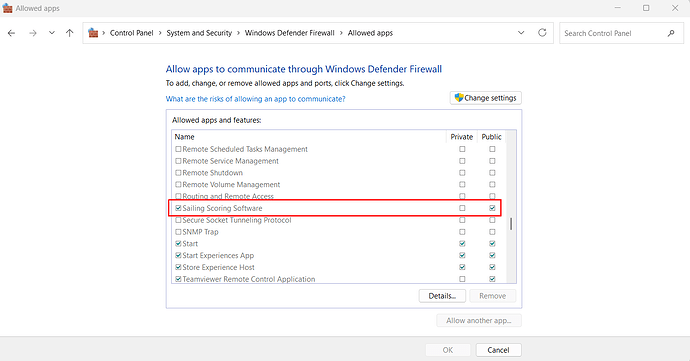Check Secure Socket Tunneling Protocol checkbox
The width and height of the screenshot is (690, 361).
tap(178, 220)
